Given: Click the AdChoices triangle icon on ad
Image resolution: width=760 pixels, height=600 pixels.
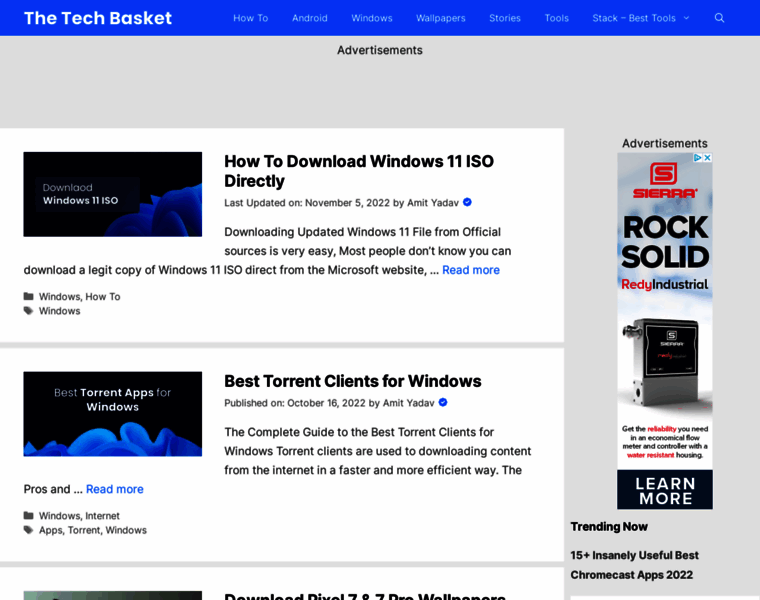Looking at the screenshot, I should pos(698,158).
